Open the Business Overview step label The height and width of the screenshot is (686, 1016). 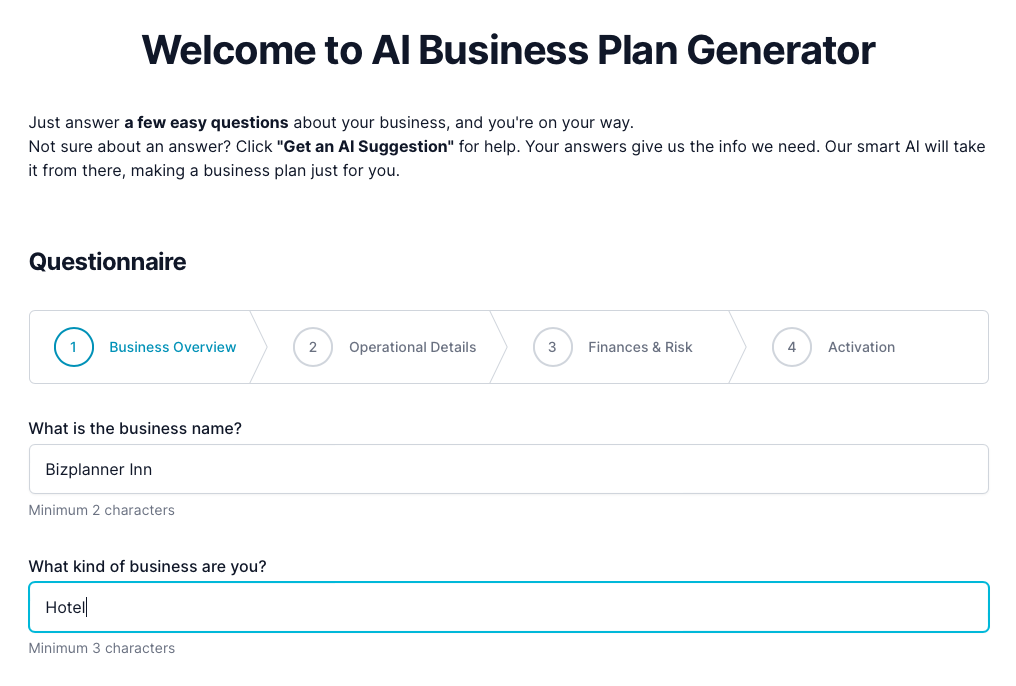click(x=172, y=347)
